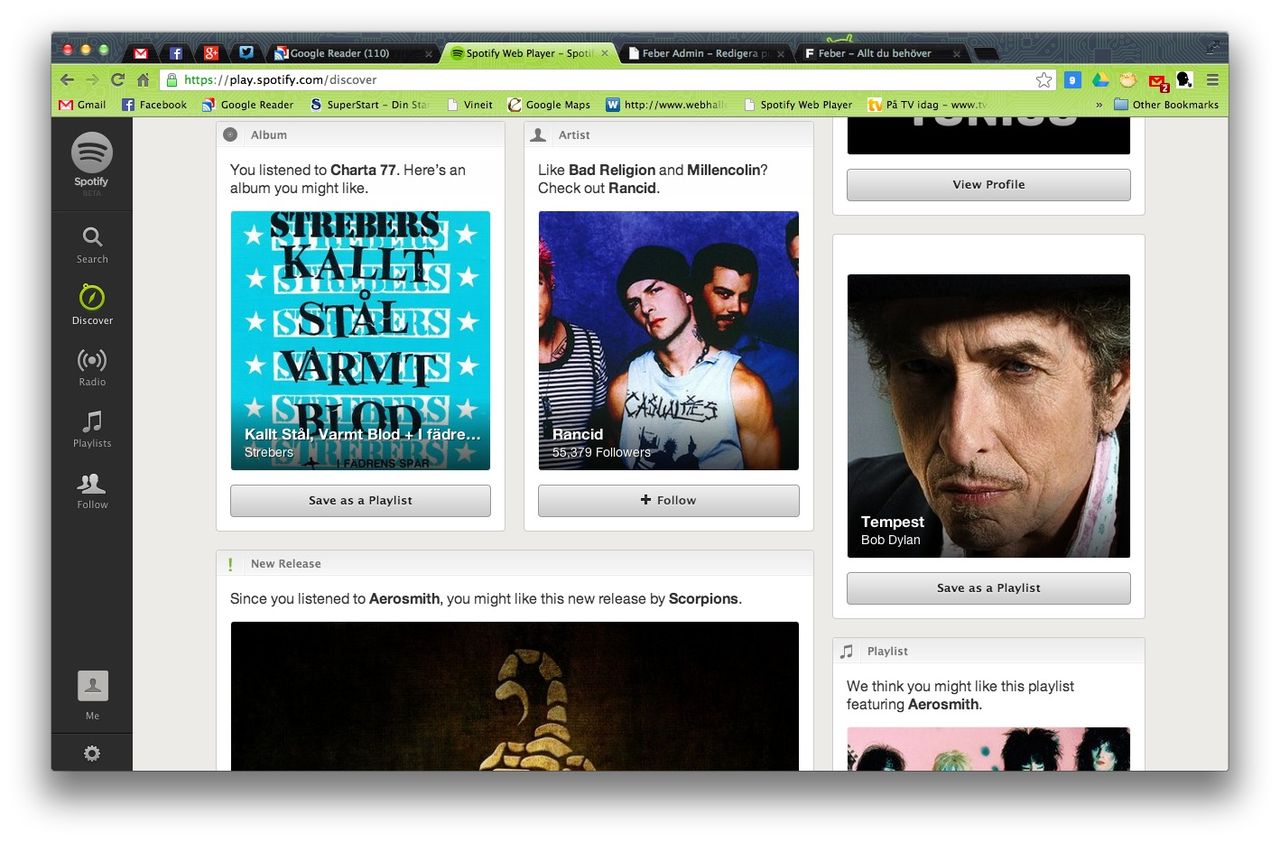
Task: Open the Spotify Web Player bookmark
Action: 797,104
